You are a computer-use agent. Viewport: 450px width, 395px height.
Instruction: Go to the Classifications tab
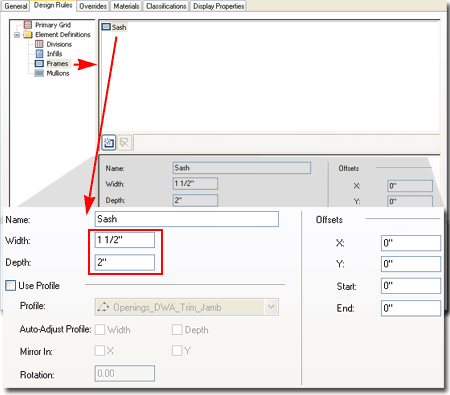point(166,6)
